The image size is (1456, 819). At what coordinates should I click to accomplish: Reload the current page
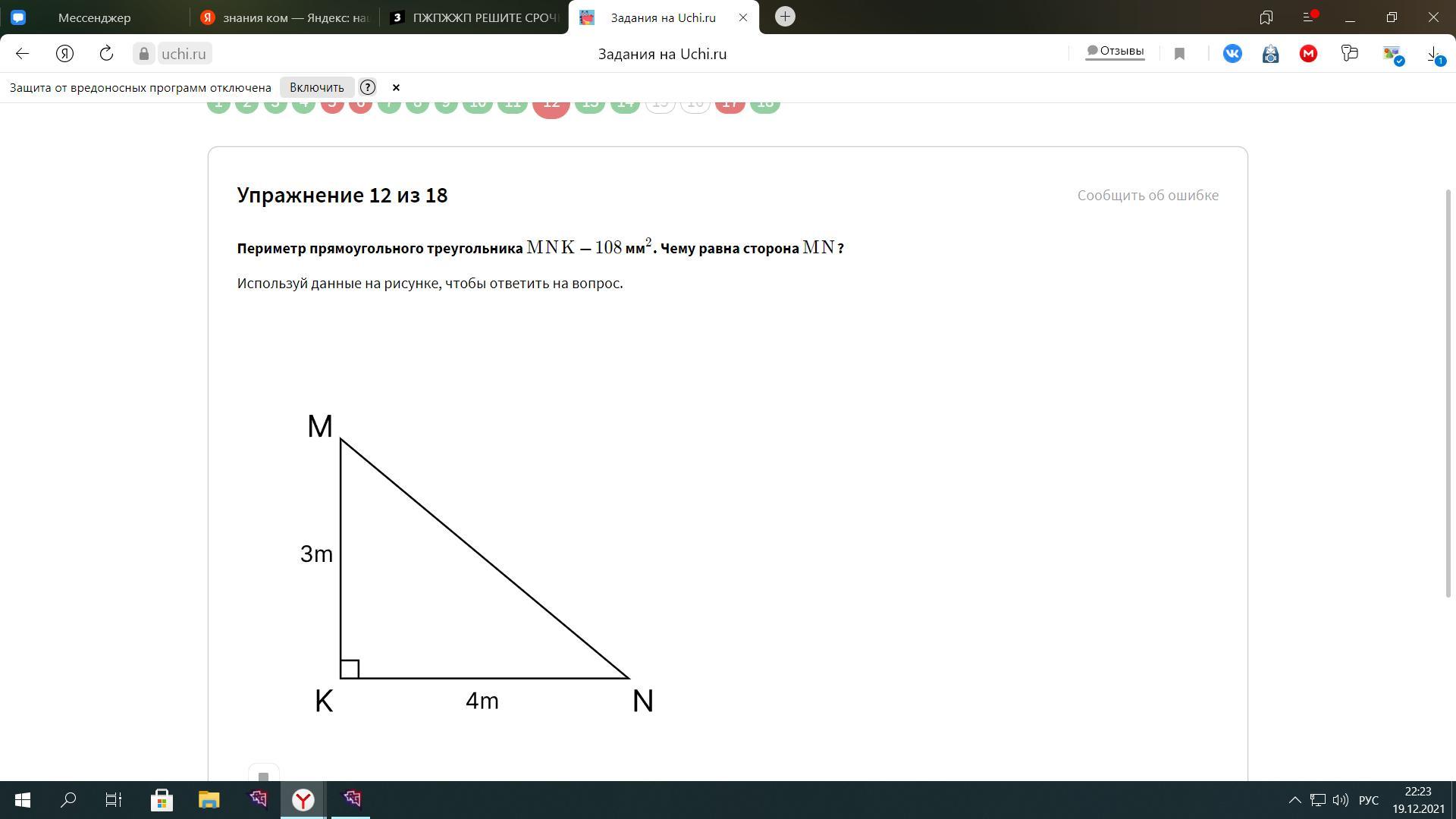click(106, 54)
